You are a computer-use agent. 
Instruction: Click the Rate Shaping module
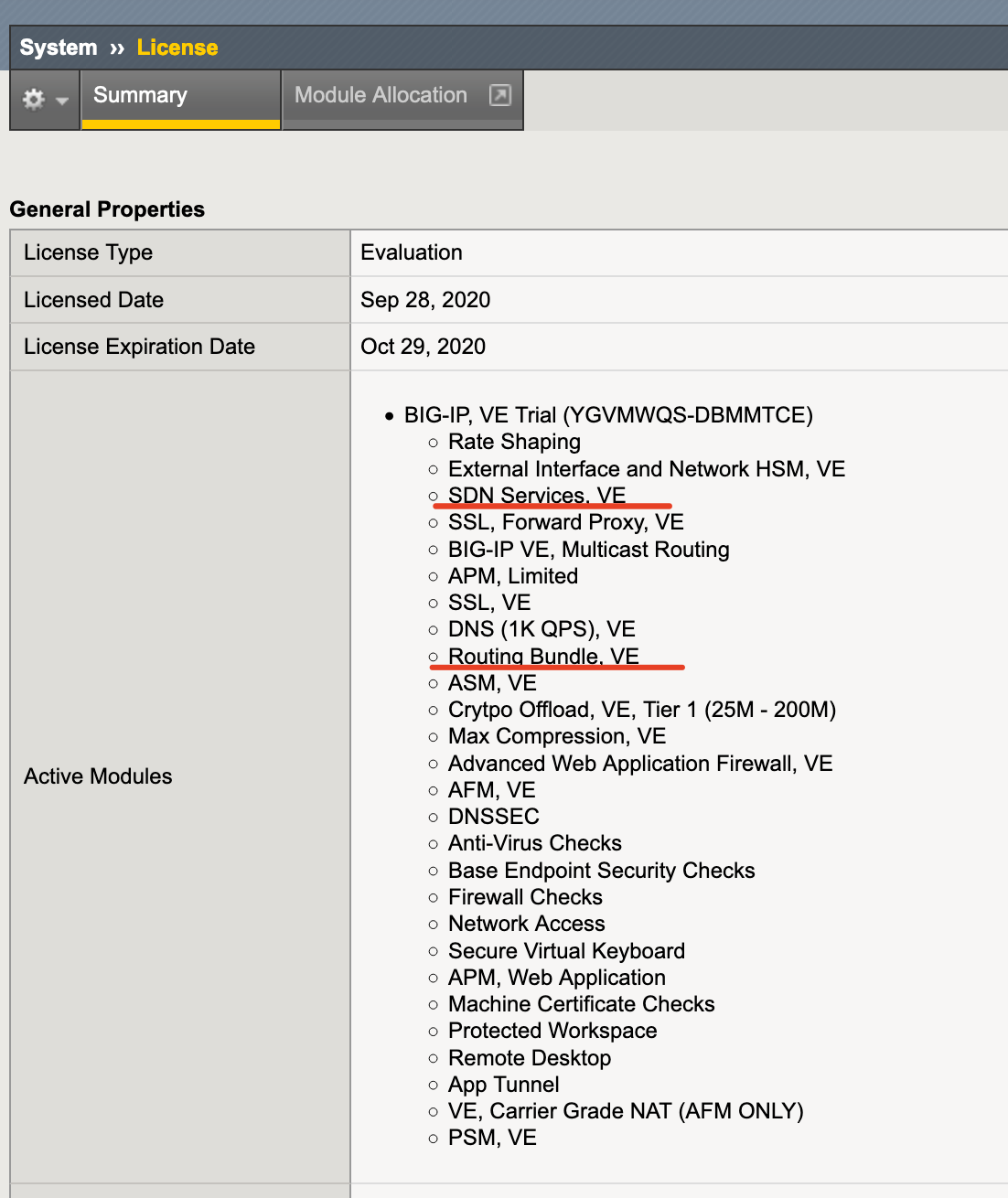coord(514,442)
